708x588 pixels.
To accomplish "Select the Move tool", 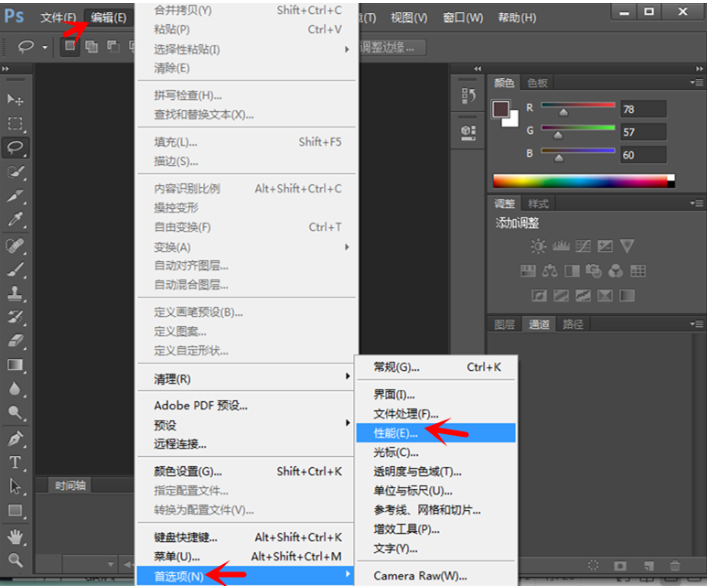I will tap(16, 100).
